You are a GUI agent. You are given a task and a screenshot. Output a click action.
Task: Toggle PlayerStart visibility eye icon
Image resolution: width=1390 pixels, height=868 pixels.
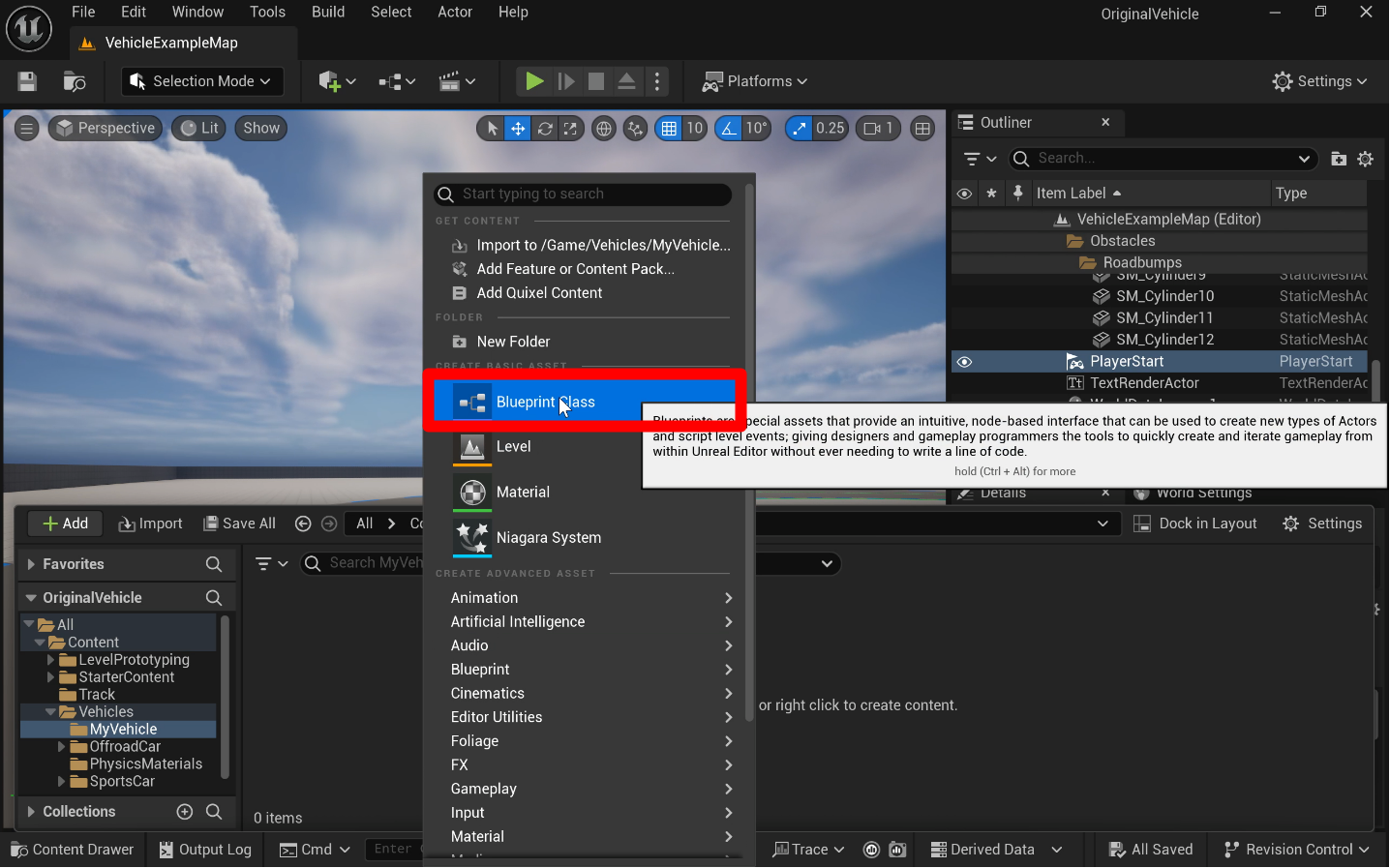[x=964, y=362]
